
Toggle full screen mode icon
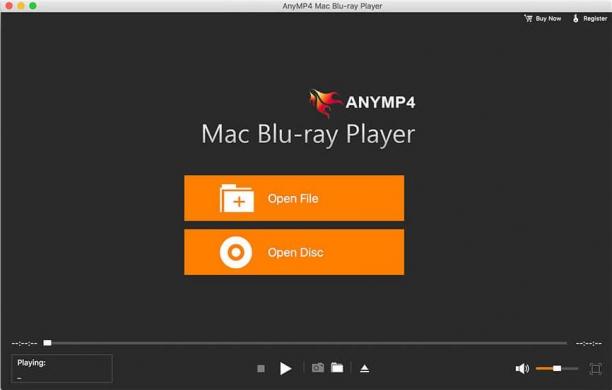coord(596,369)
